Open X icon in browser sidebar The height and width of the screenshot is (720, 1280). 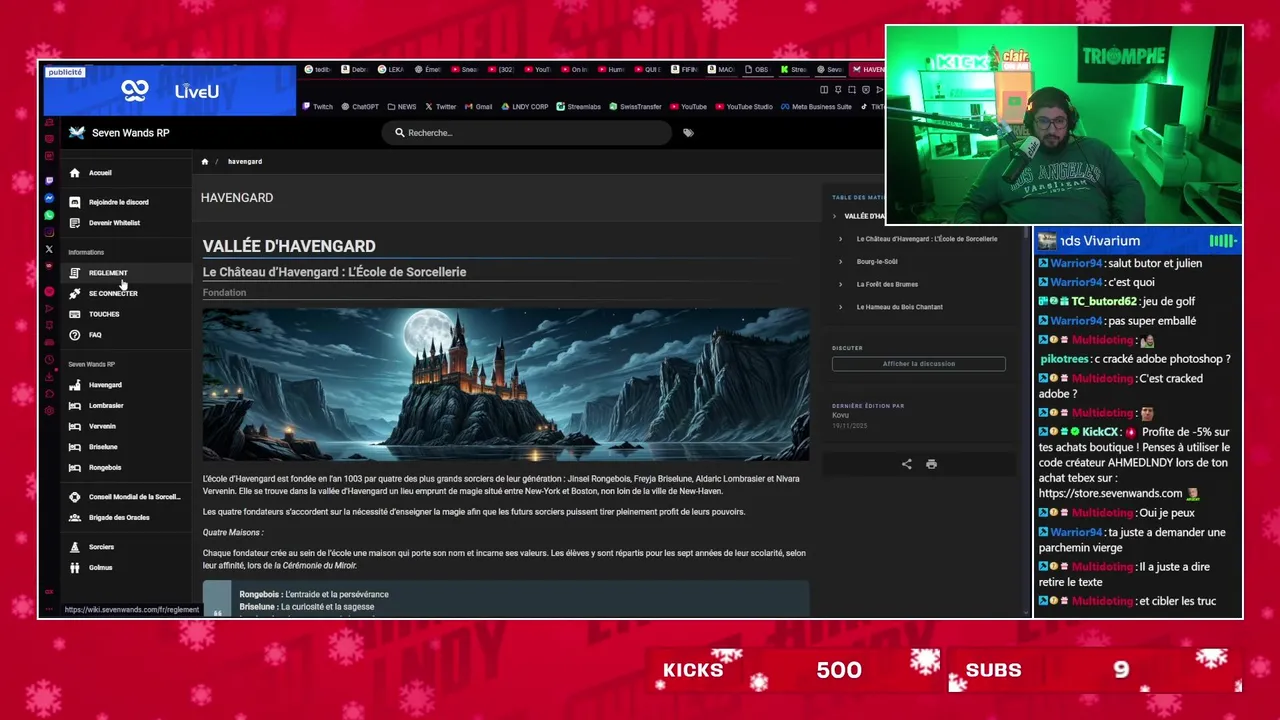tap(49, 249)
